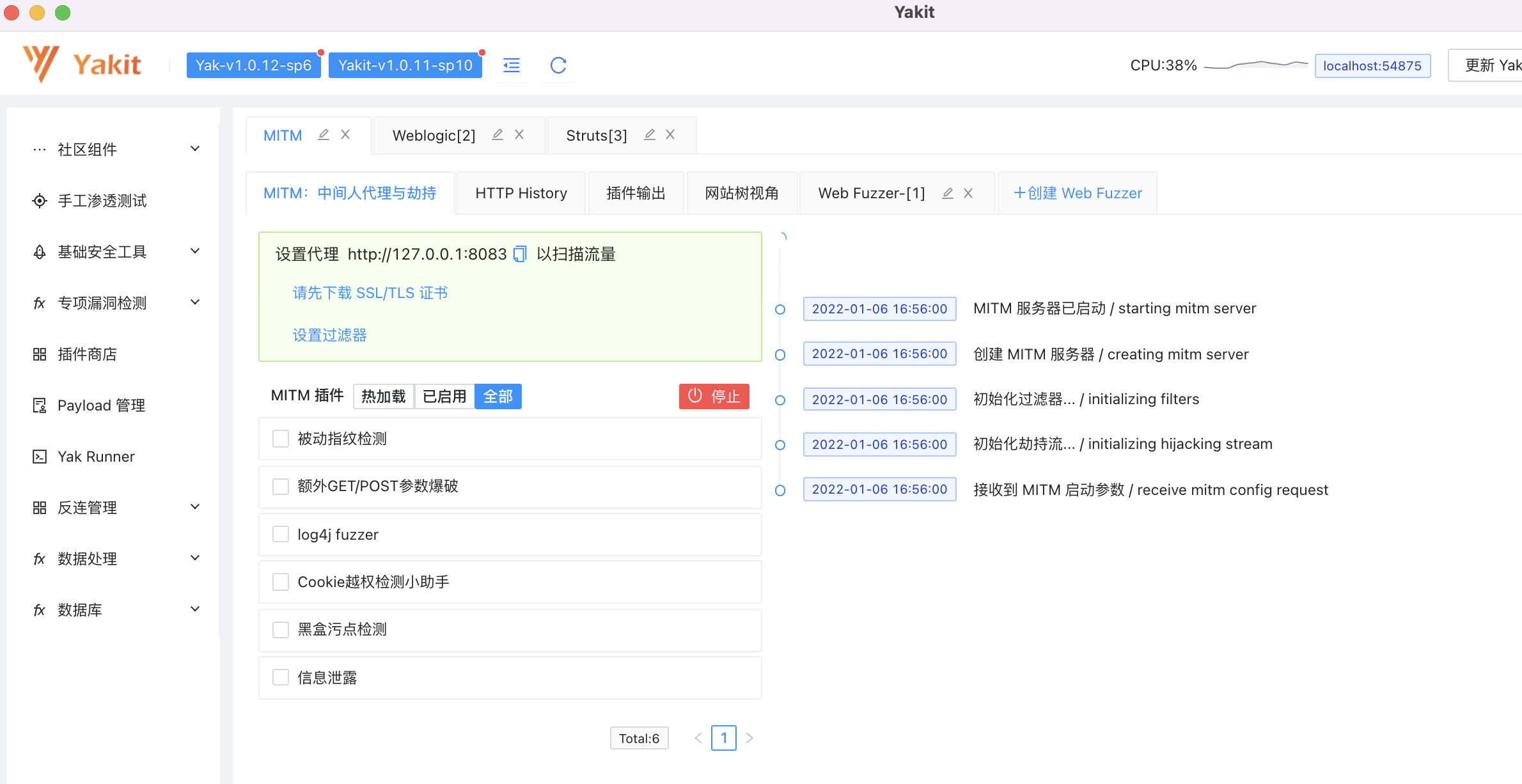Viewport: 1522px width, 784px height.
Task: Close the Struts[3] tab
Action: [670, 135]
